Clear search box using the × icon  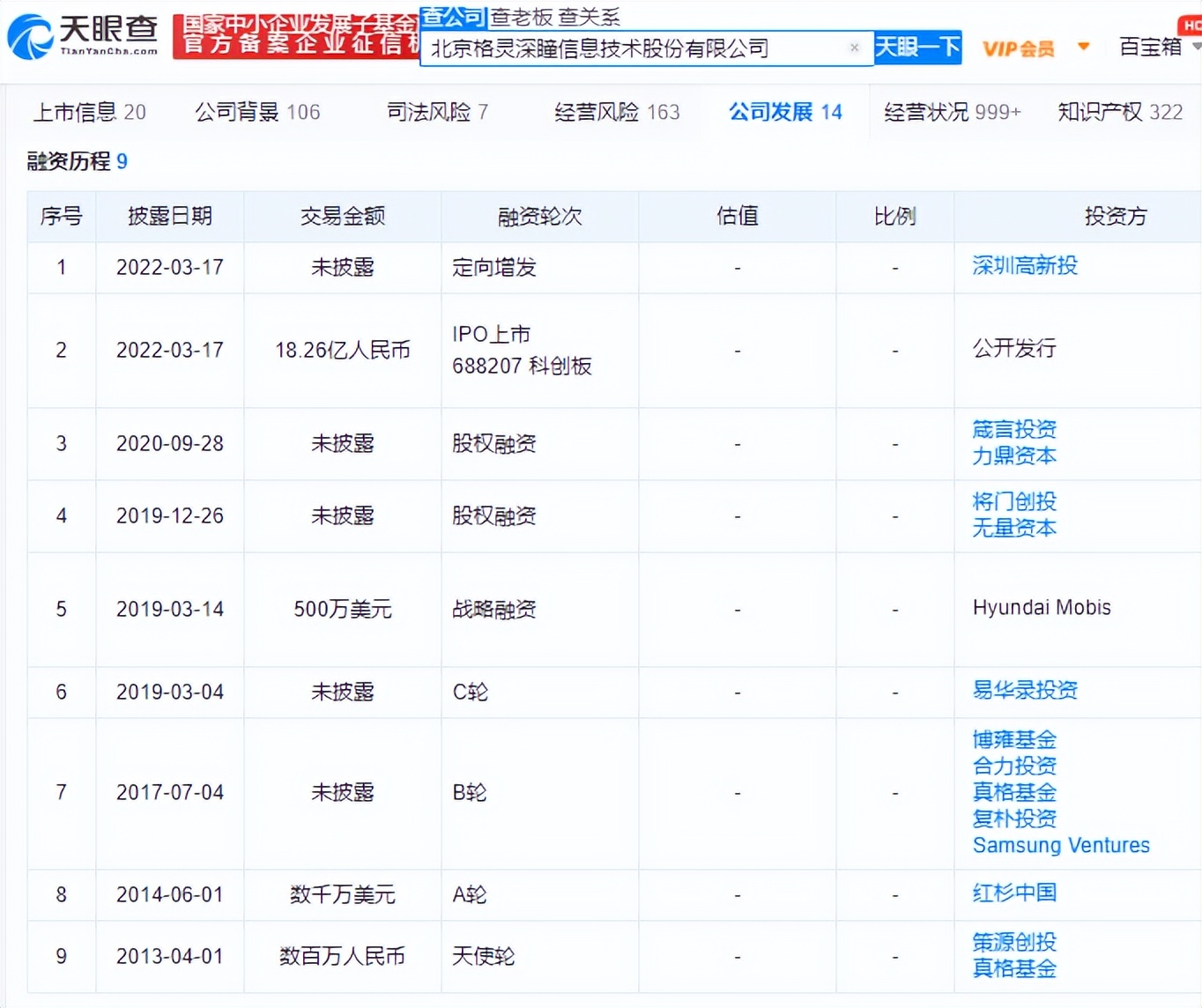pyautogui.click(x=853, y=48)
